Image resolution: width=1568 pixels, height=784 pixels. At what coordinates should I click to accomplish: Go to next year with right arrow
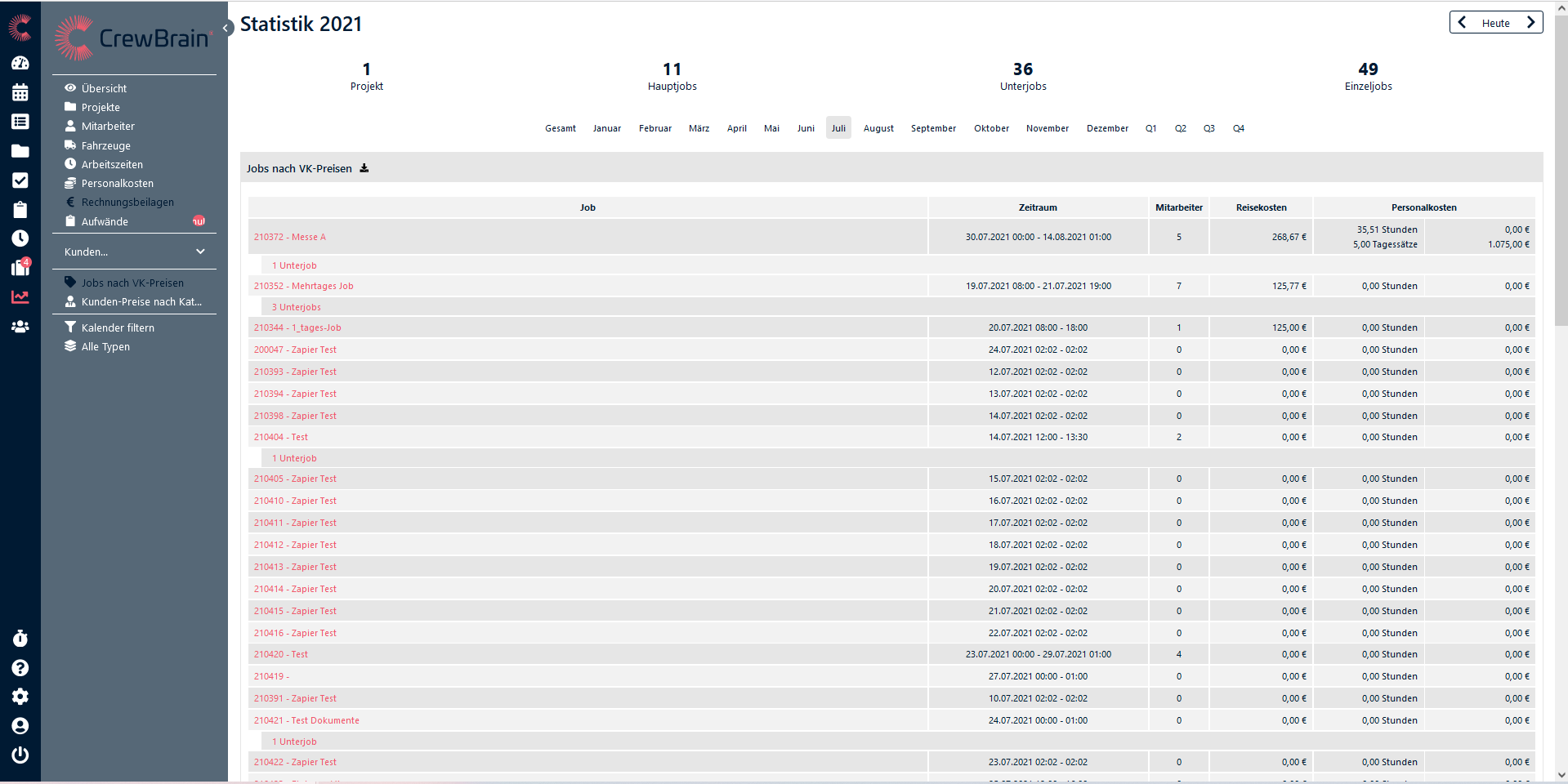point(1530,23)
